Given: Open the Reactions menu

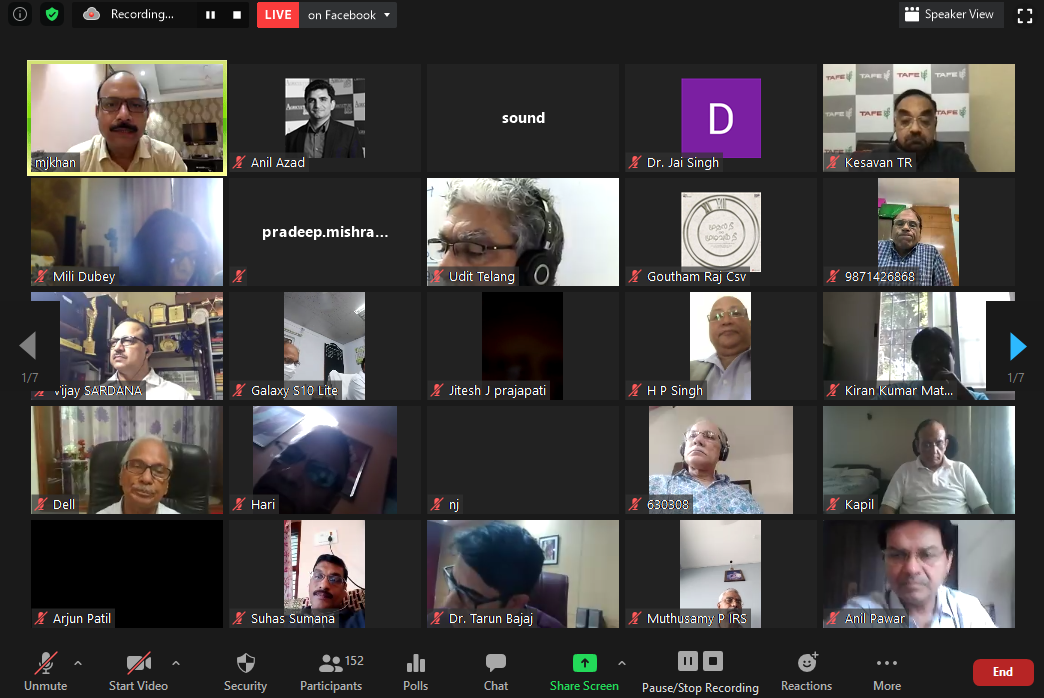Looking at the screenshot, I should [806, 671].
